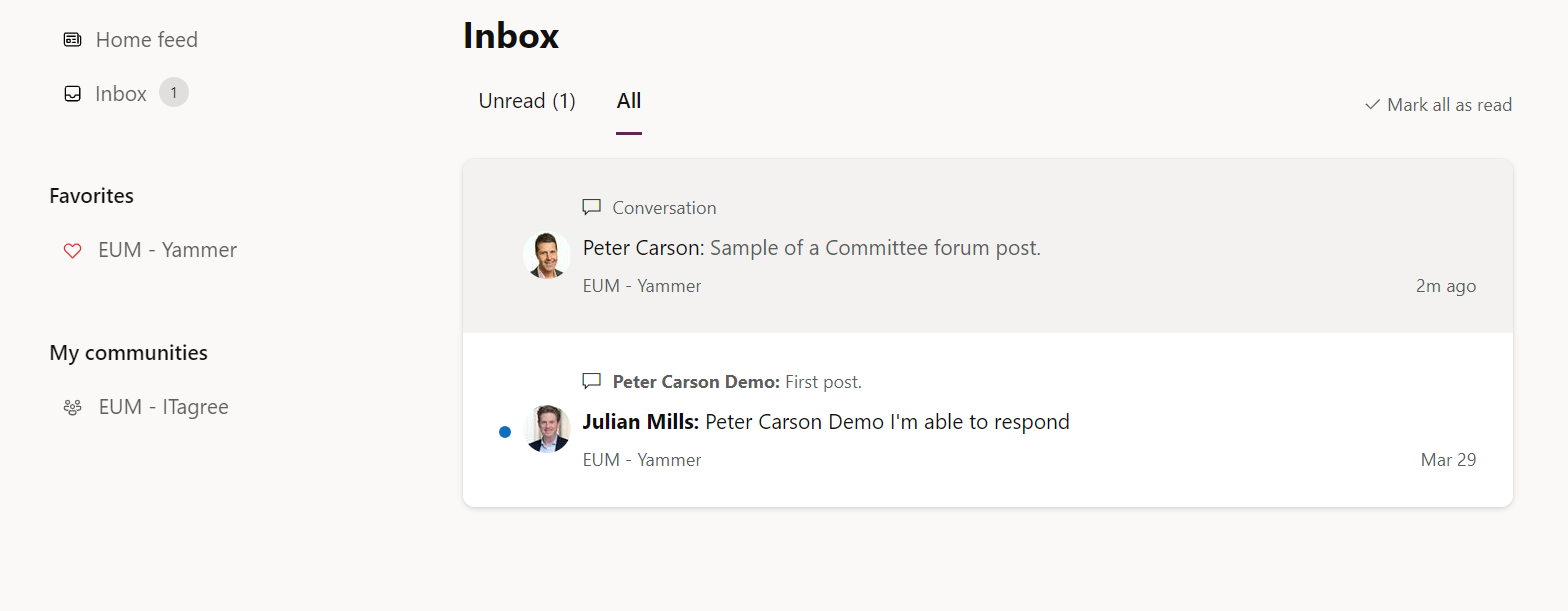1568x611 pixels.
Task: Click the red heart icon beside EUM - Yammer
Action: [72, 251]
